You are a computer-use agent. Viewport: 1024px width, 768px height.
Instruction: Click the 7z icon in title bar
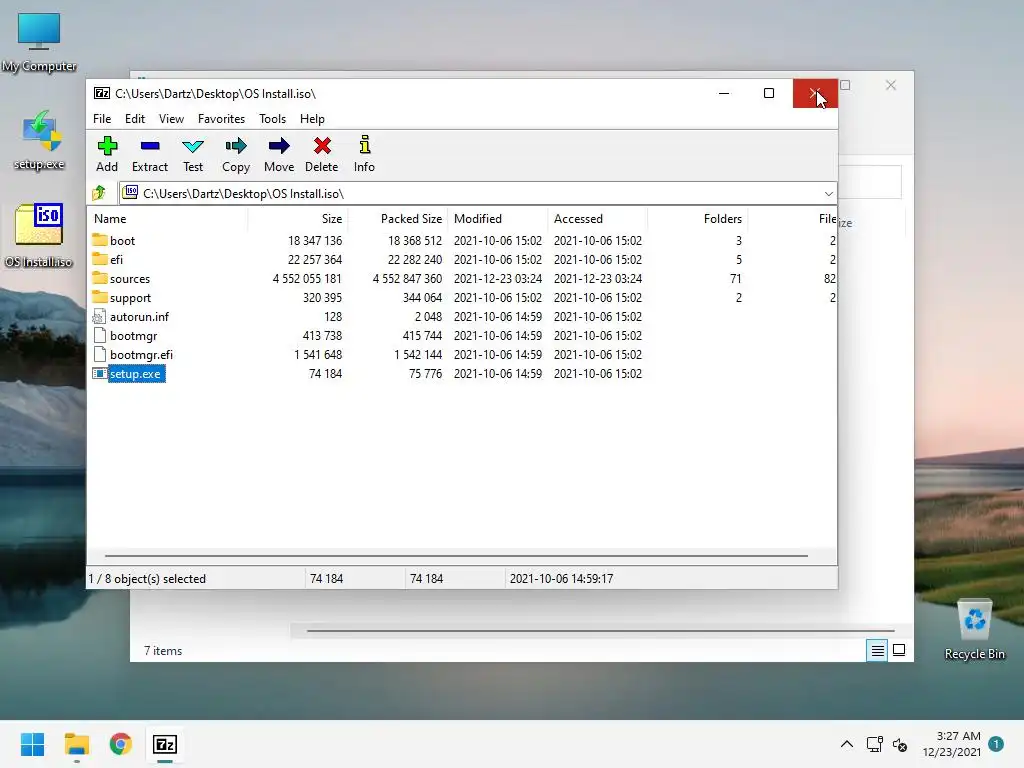click(102, 93)
